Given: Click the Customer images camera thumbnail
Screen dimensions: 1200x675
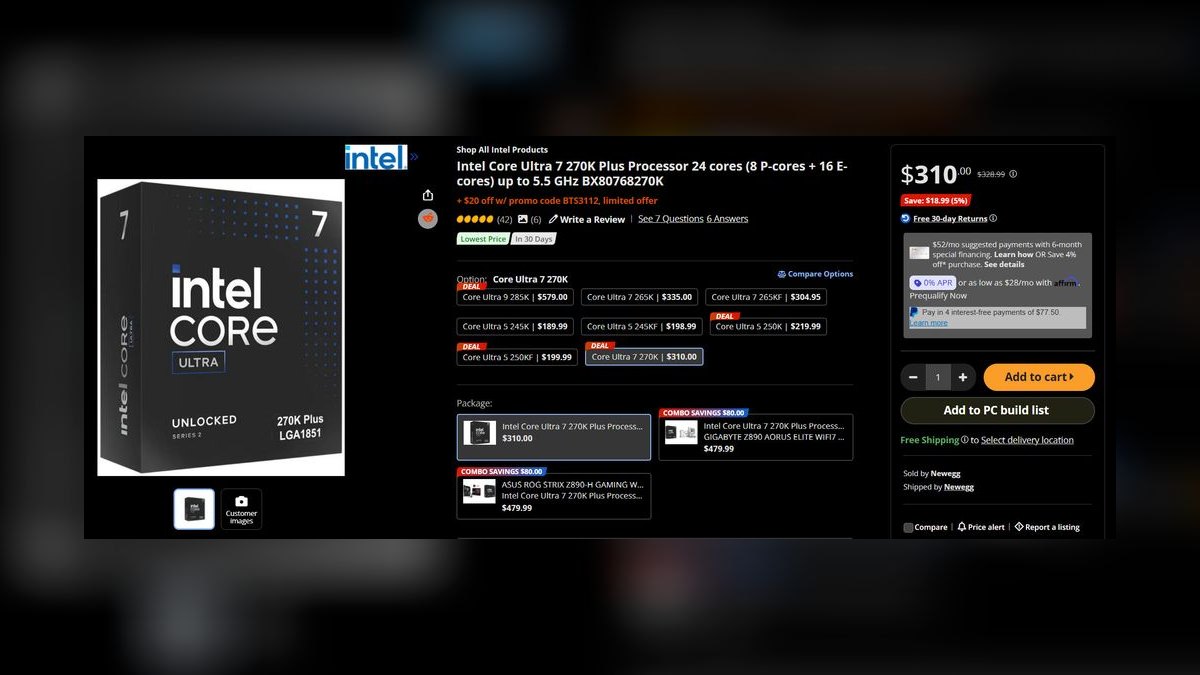Looking at the screenshot, I should tap(241, 509).
